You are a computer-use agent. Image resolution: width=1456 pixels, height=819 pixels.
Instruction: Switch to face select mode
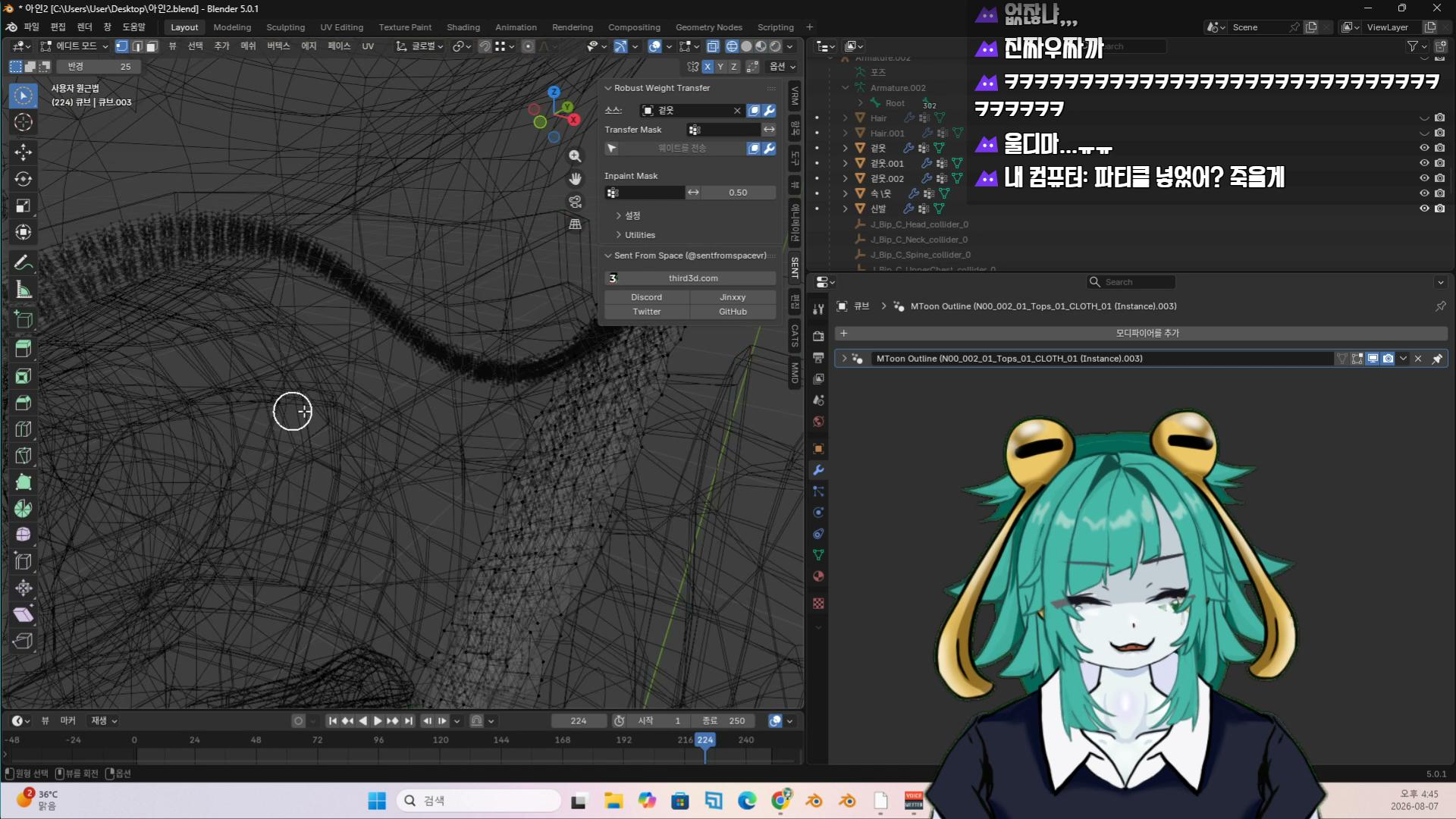click(152, 46)
